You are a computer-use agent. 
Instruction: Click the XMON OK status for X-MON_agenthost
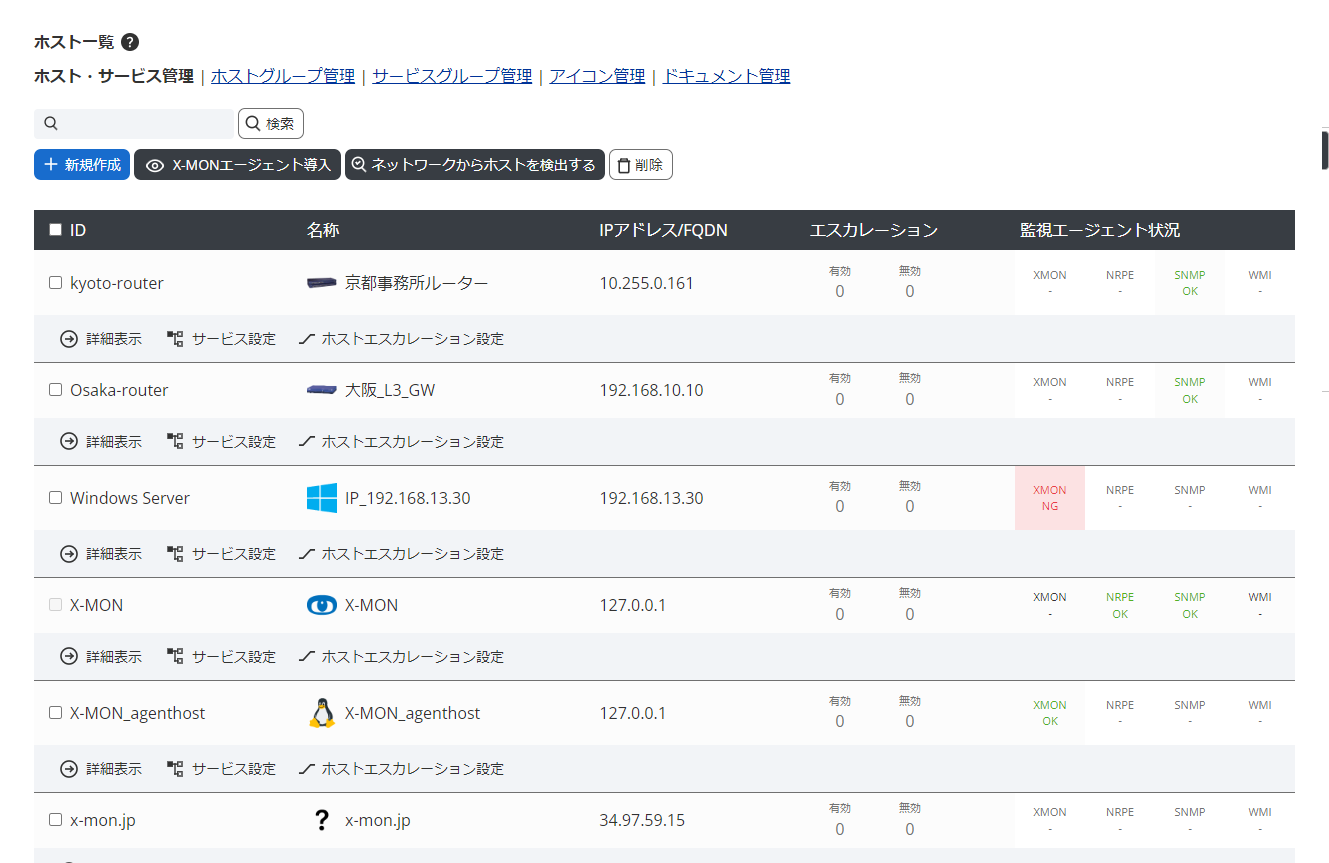pos(1050,713)
